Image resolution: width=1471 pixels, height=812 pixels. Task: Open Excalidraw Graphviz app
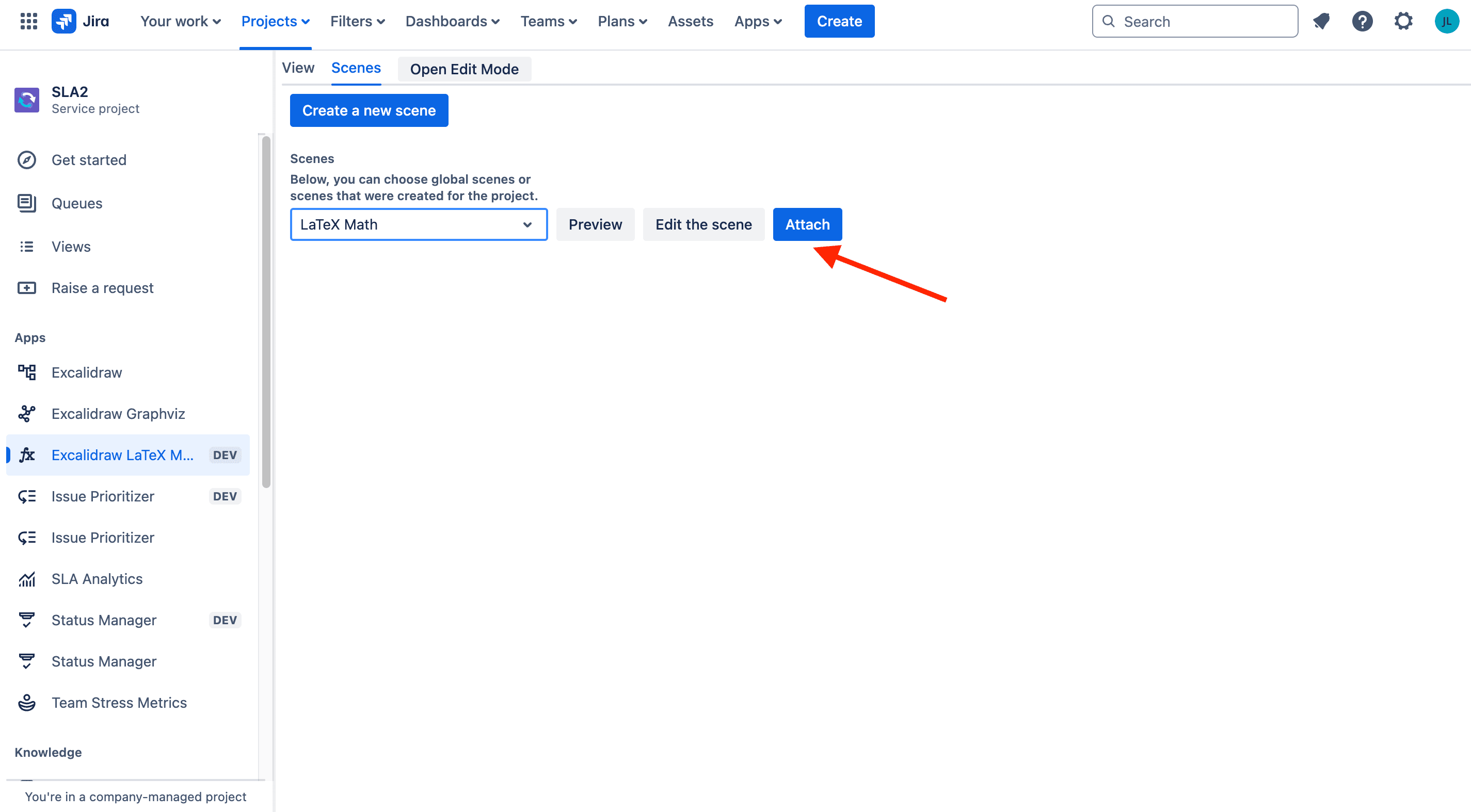click(x=128, y=414)
